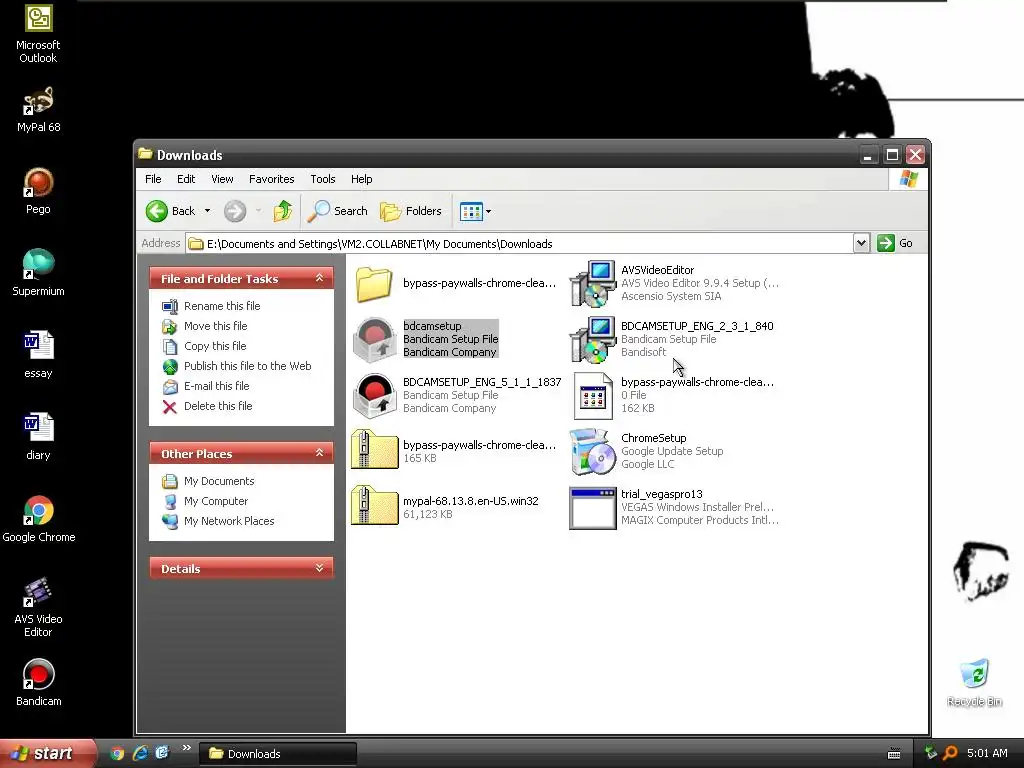Image resolution: width=1024 pixels, height=768 pixels.
Task: Click Publish this file to the Web
Action: pyautogui.click(x=248, y=366)
